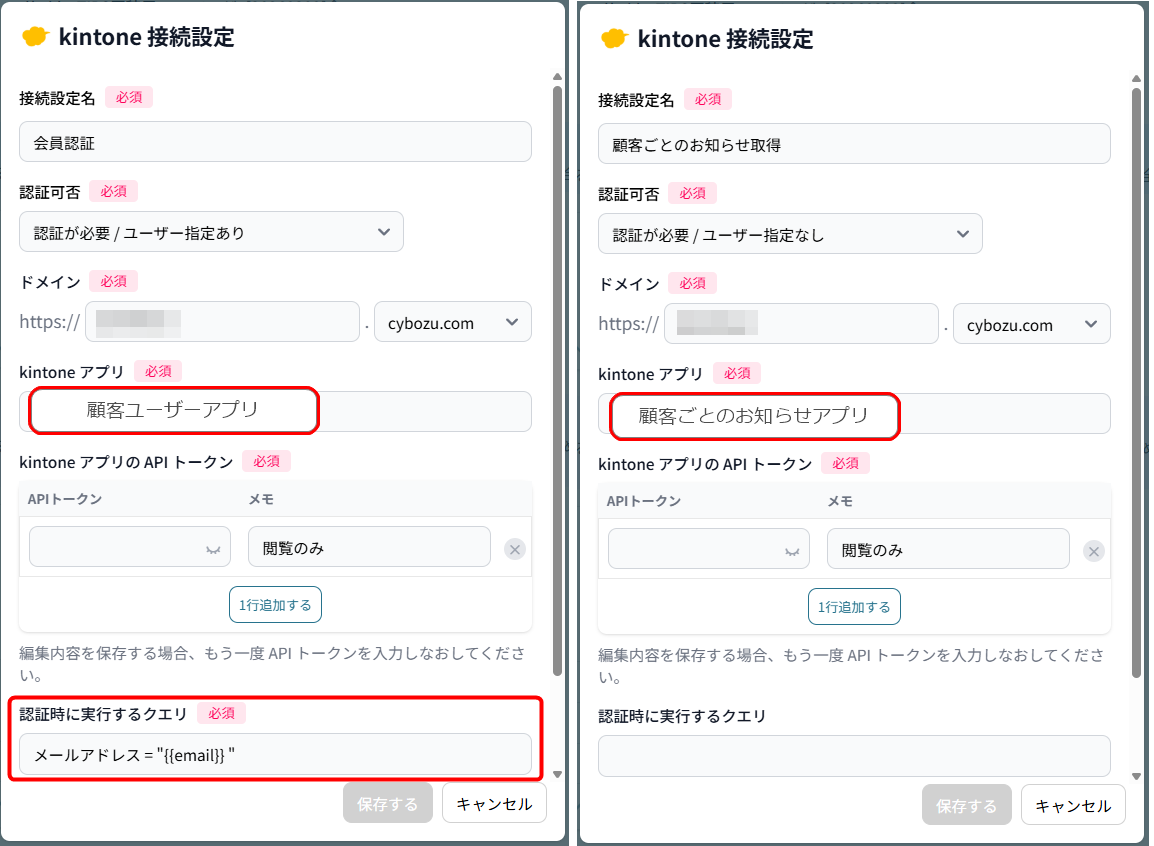Image resolution: width=1154 pixels, height=846 pixels.
Task: Click the right dialog's vertical scrollbar thumb
Action: [x=1136, y=383]
